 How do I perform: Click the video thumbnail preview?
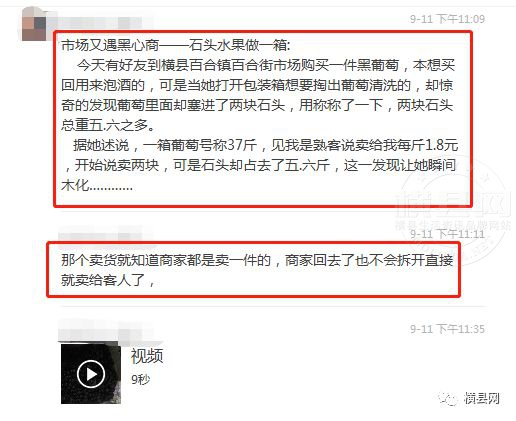coord(91,374)
